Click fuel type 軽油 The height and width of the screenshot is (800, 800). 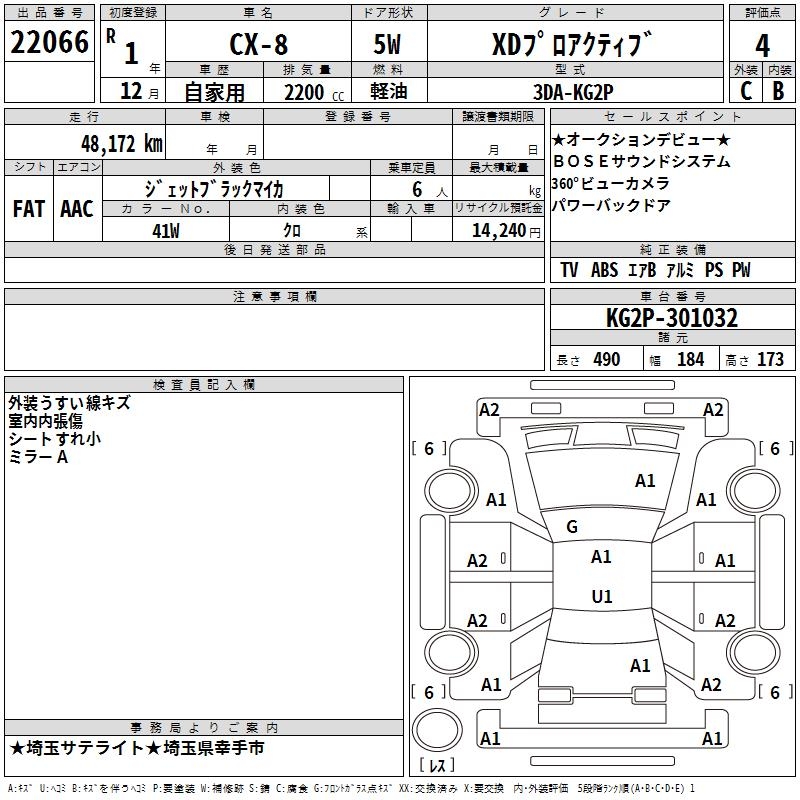tap(389, 91)
